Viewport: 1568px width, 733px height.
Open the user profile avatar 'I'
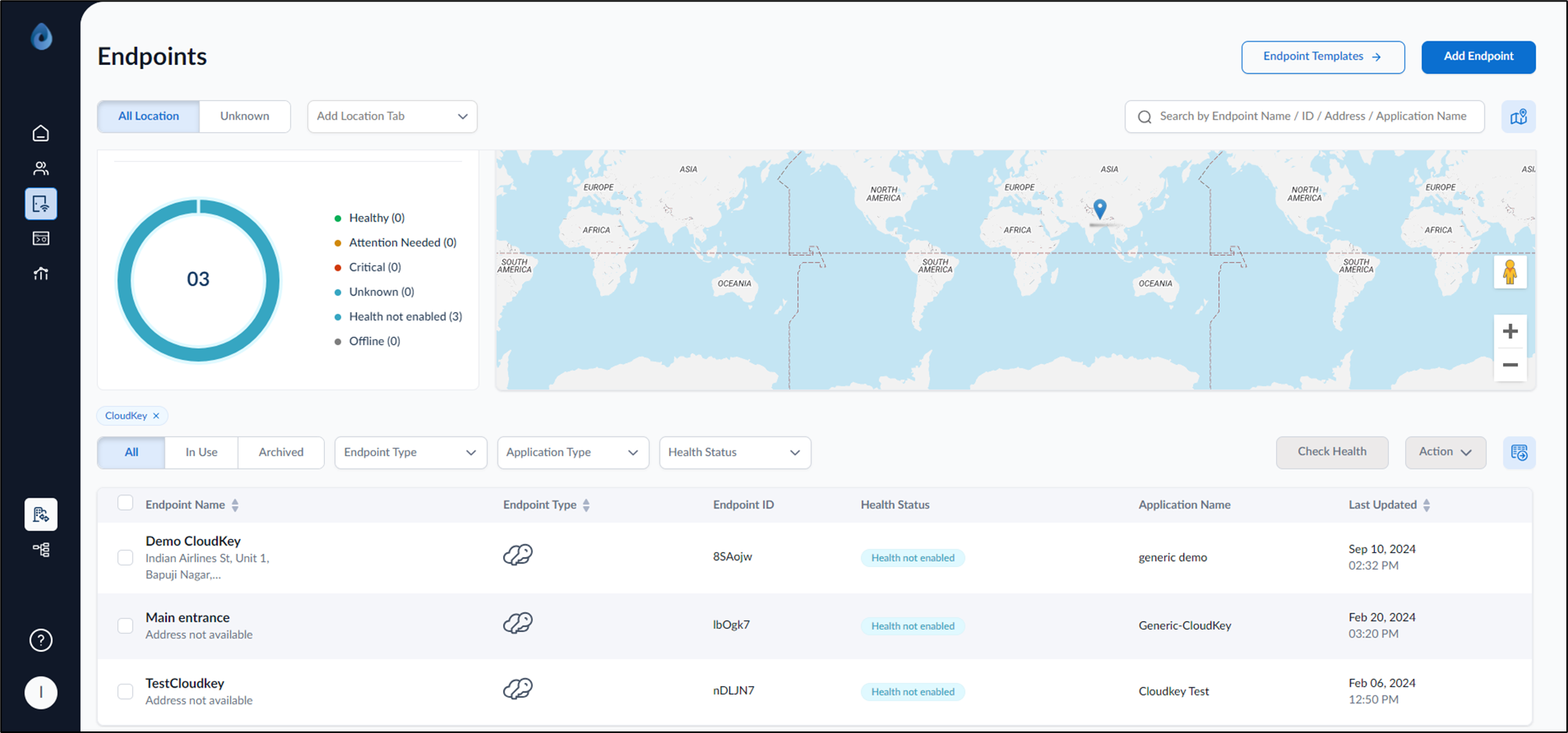click(41, 692)
